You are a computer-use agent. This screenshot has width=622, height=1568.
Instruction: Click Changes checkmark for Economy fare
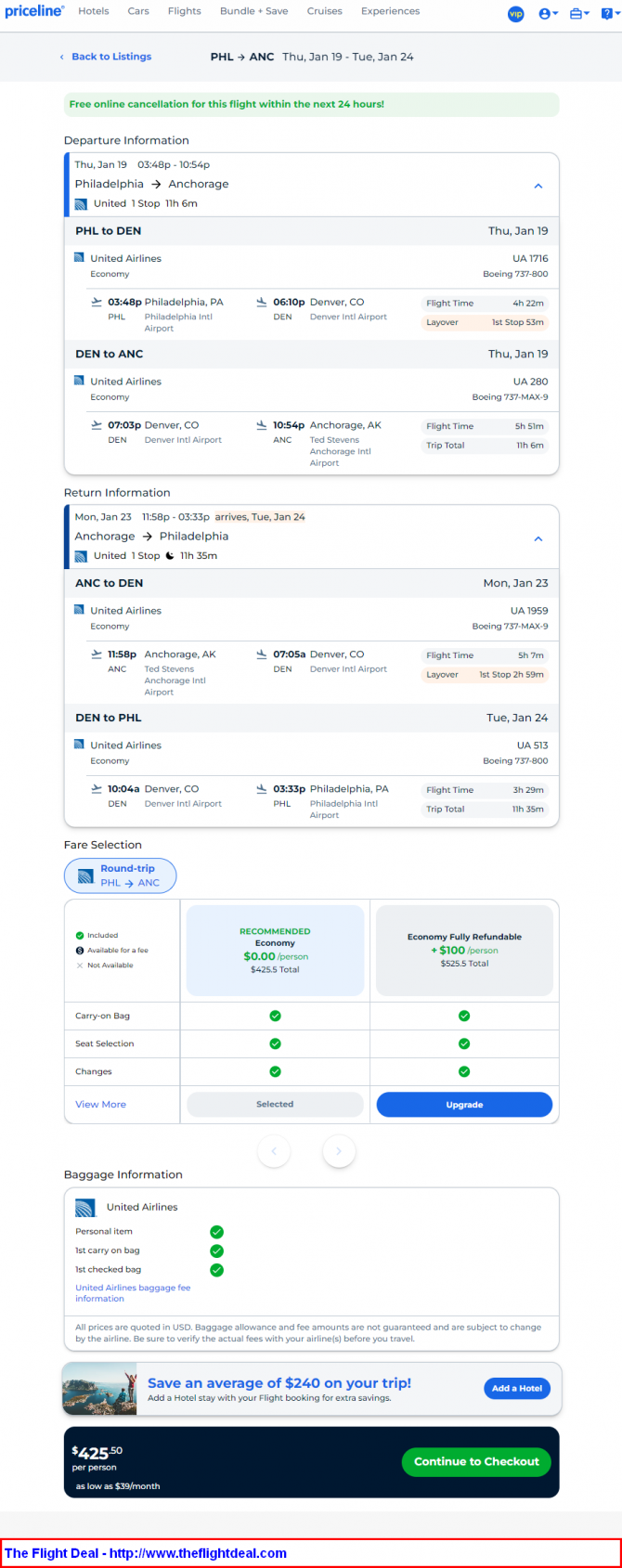point(275,1071)
